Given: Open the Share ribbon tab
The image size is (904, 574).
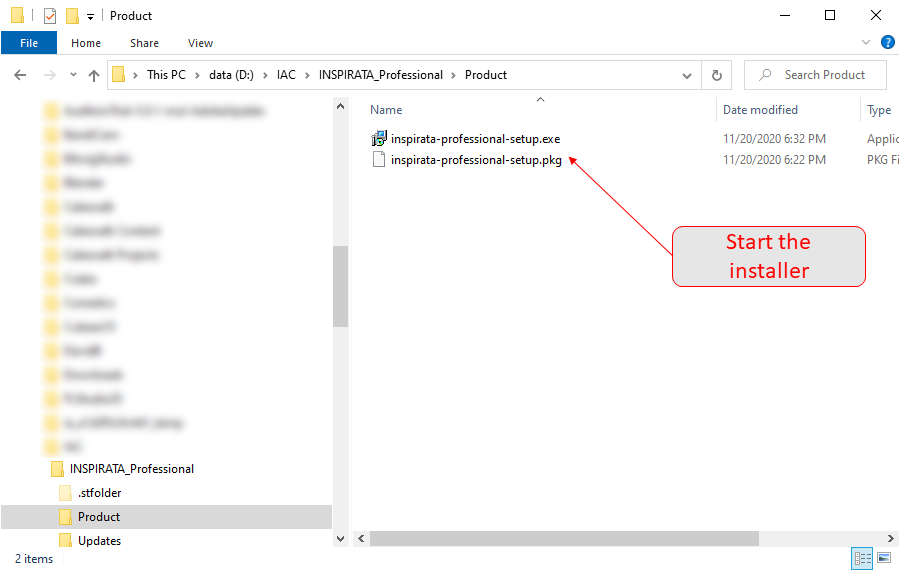Looking at the screenshot, I should tap(144, 43).
